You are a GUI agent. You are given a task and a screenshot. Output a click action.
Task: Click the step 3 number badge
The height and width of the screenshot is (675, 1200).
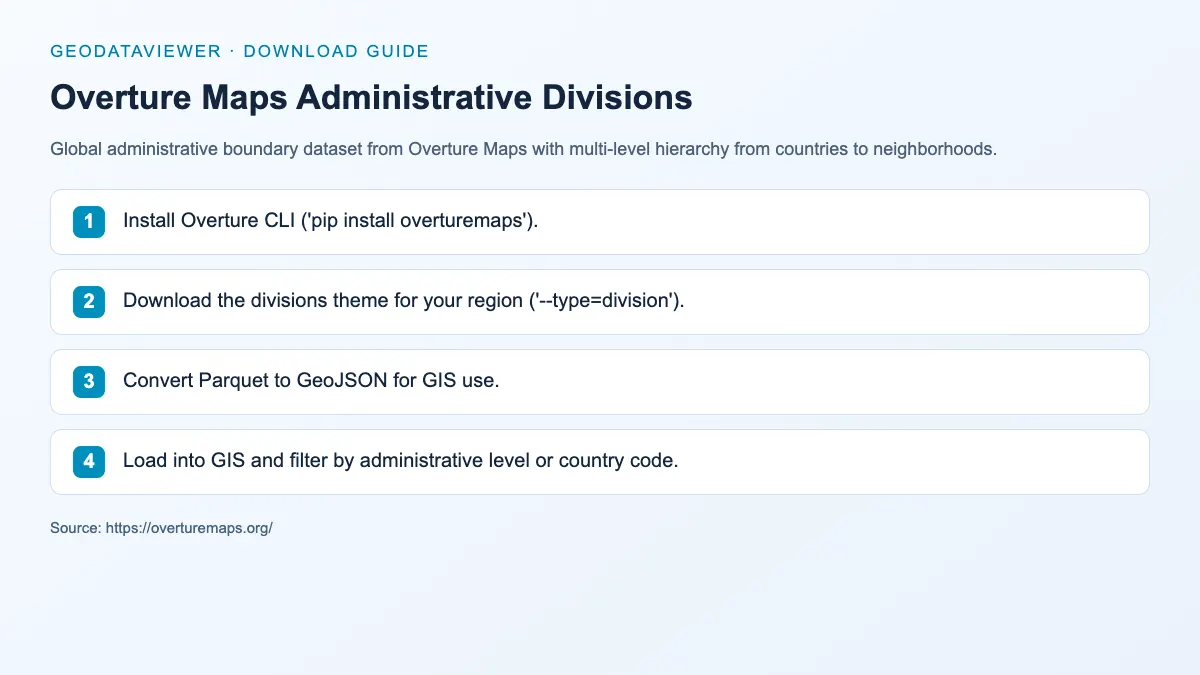(x=89, y=382)
